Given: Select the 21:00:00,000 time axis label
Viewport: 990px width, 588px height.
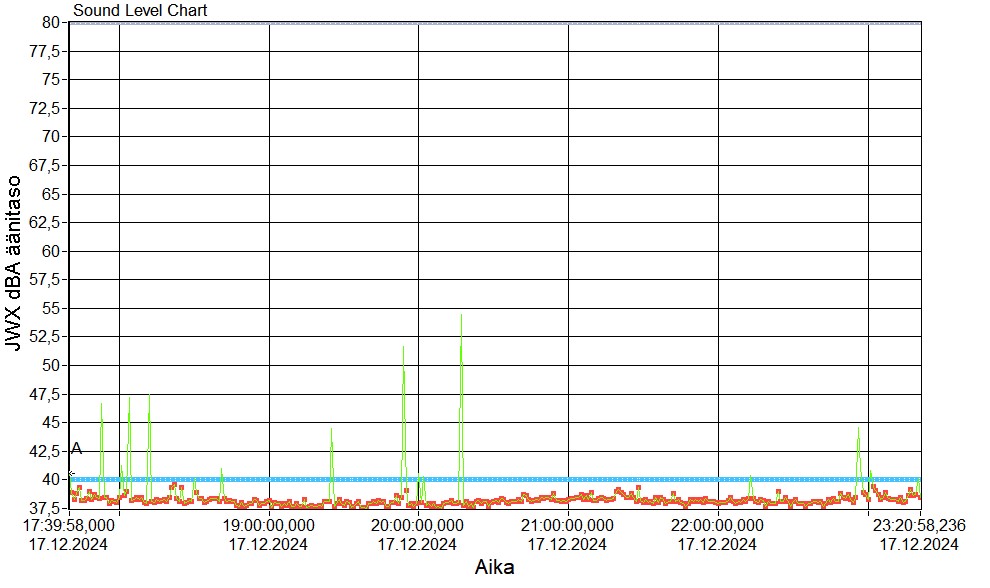Looking at the screenshot, I should 567,525.
